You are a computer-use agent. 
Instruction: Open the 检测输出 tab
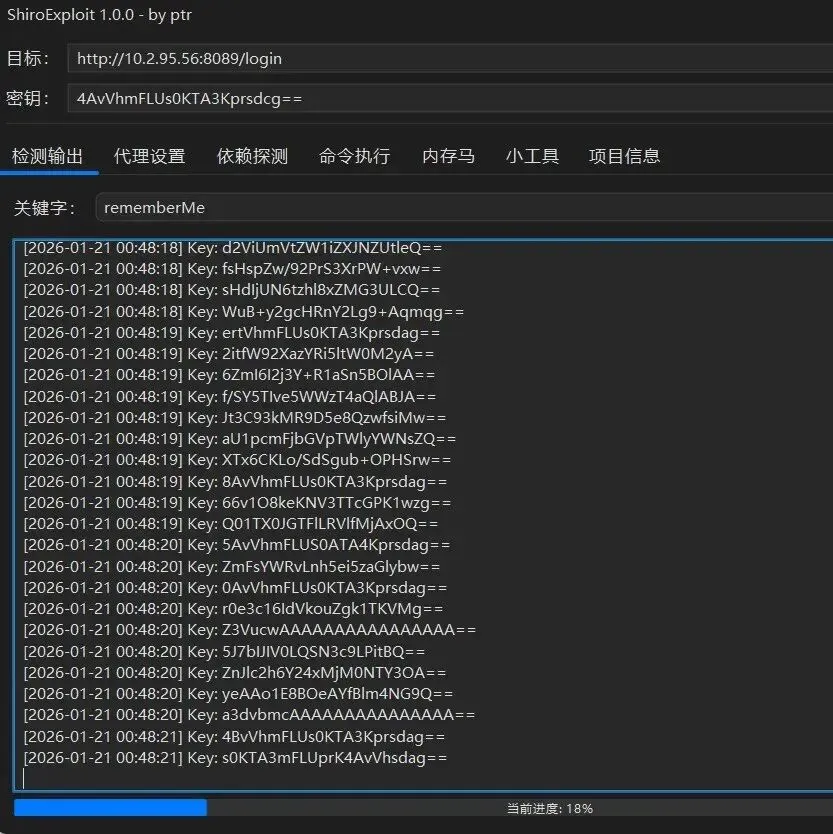coord(48,156)
